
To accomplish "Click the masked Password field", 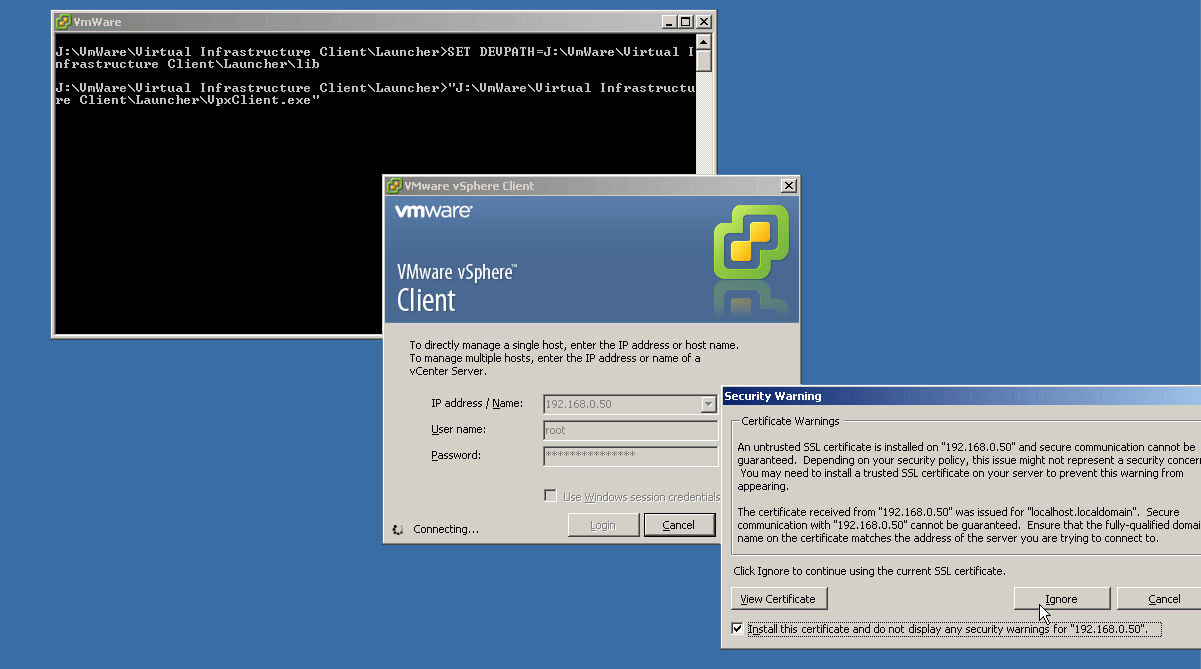I will (x=631, y=456).
